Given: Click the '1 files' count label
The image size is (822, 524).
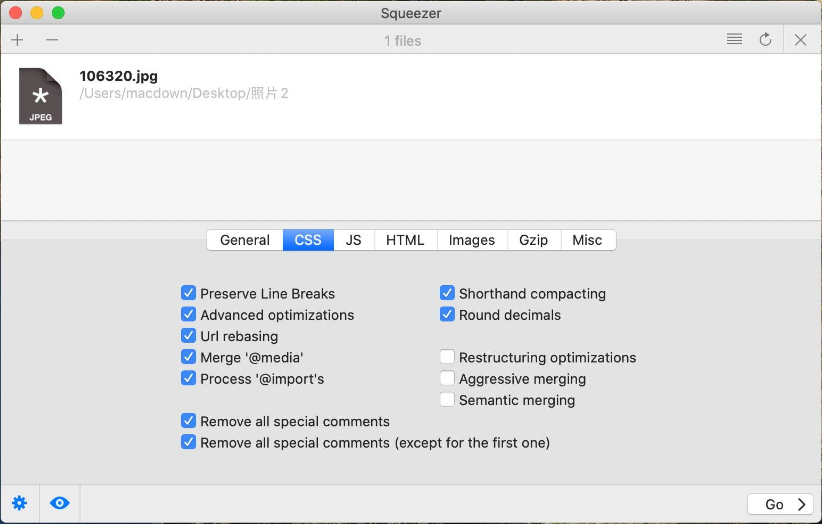Looking at the screenshot, I should point(403,41).
